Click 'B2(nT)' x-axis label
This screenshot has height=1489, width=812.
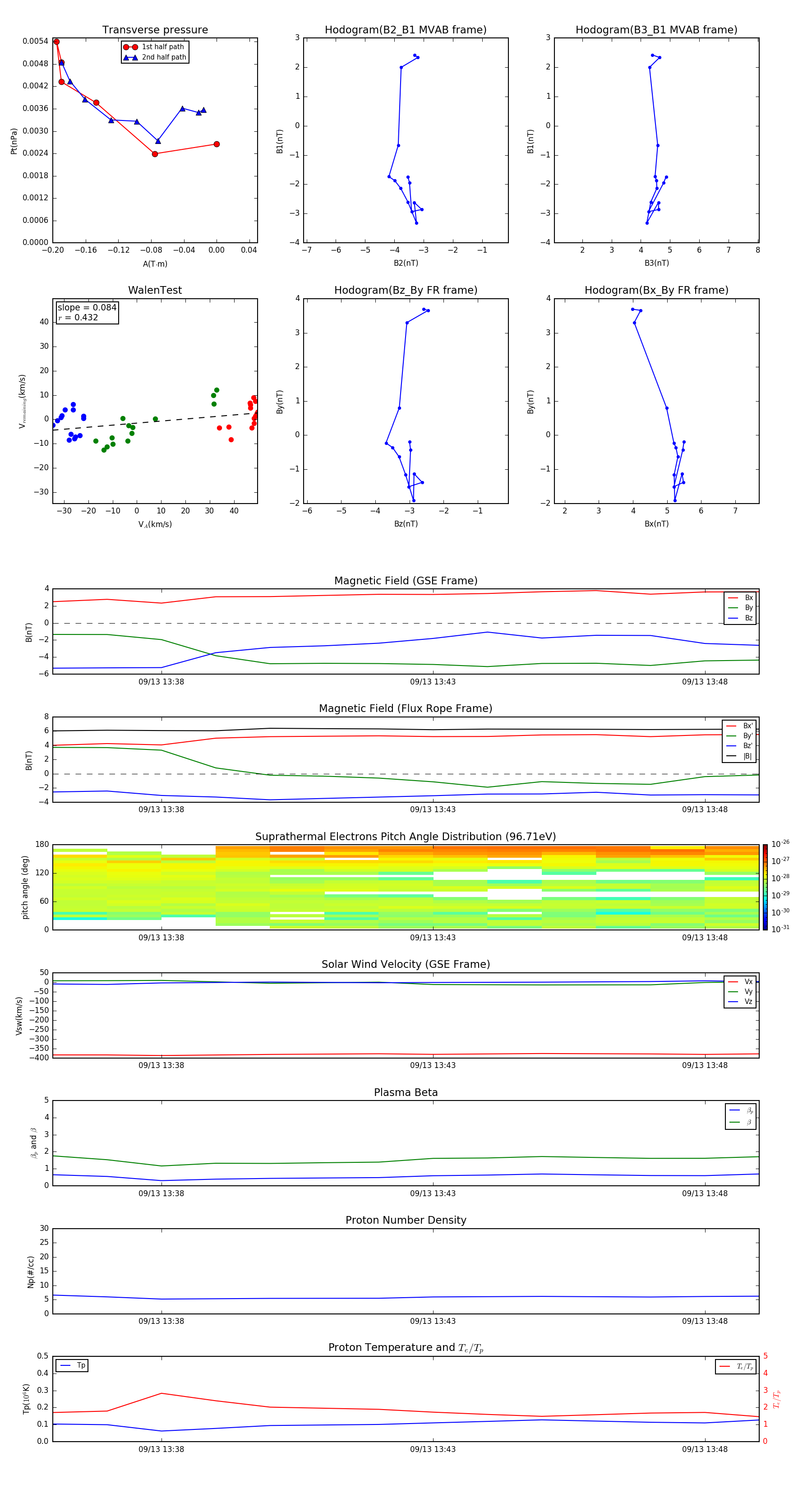pos(406,263)
